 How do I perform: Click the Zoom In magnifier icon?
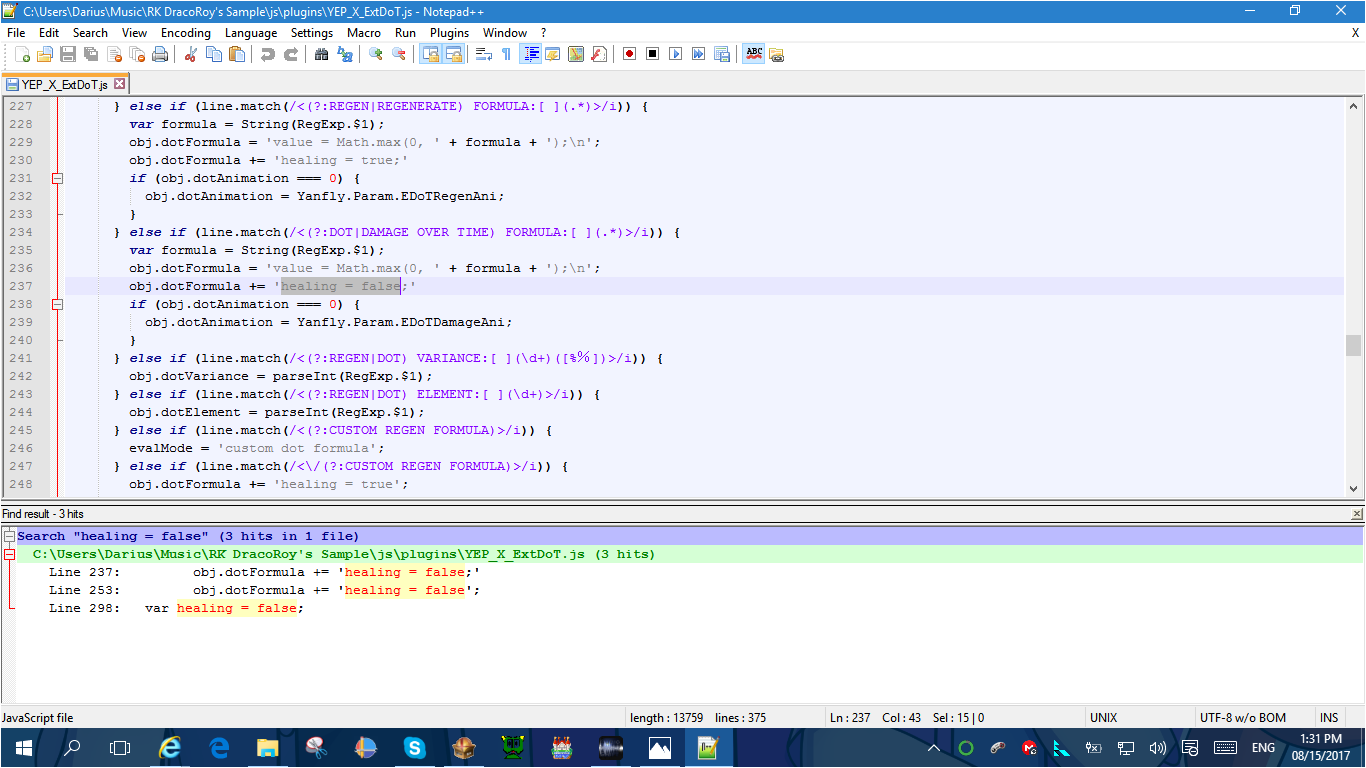click(x=375, y=54)
